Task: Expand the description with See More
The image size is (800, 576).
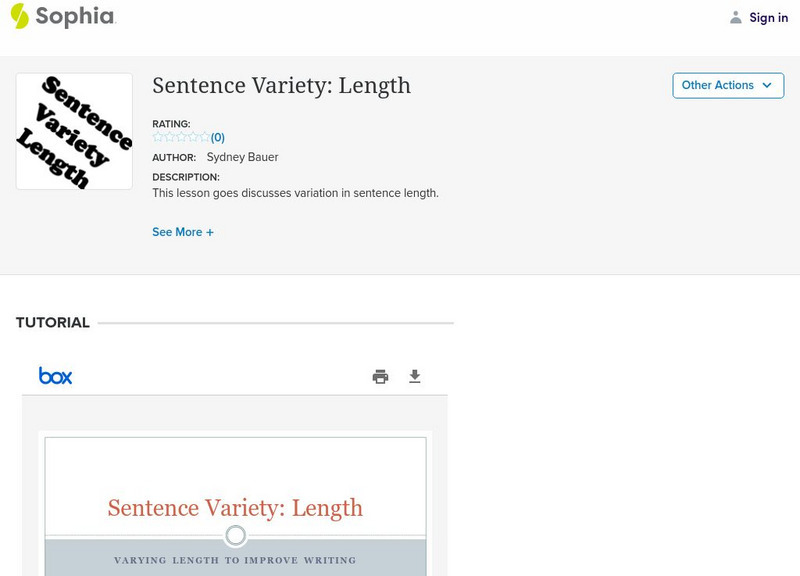Action: tap(183, 232)
